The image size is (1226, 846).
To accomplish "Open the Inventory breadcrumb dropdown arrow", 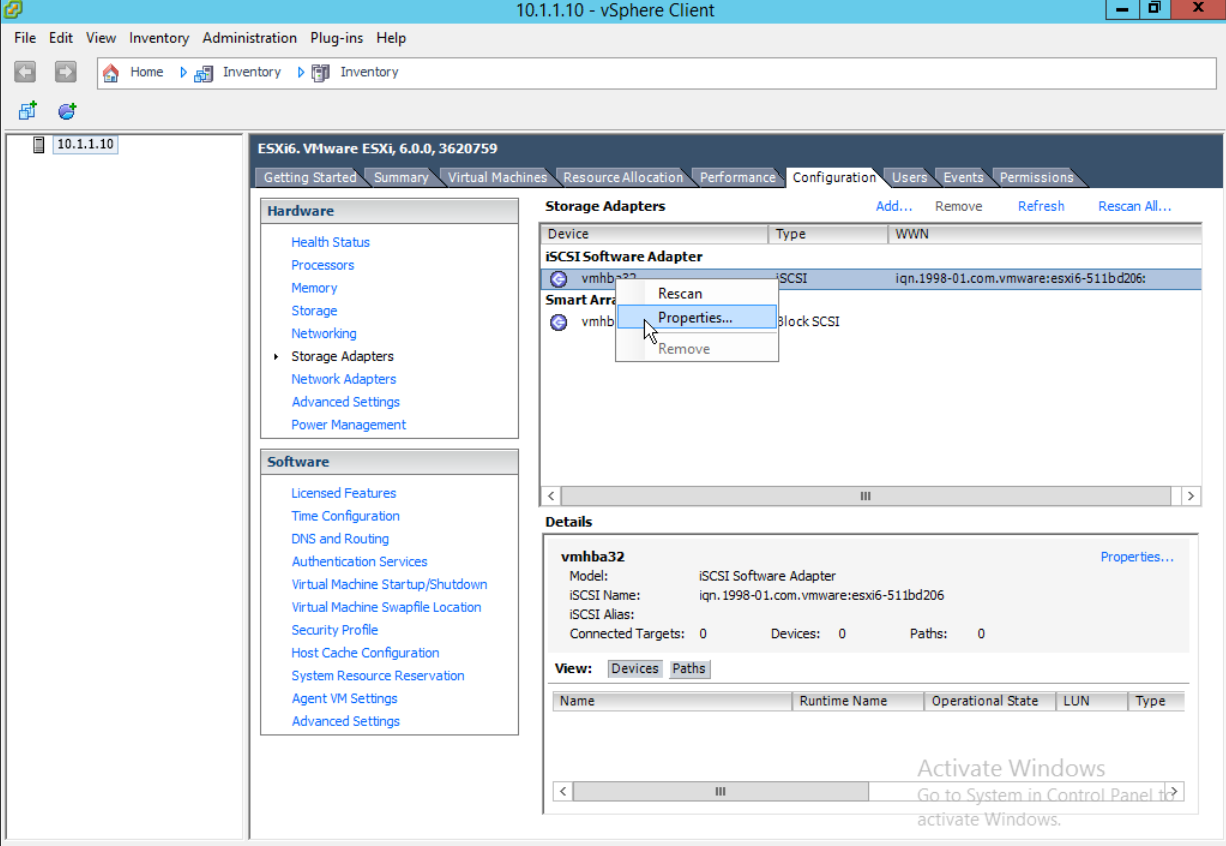I will point(300,72).
